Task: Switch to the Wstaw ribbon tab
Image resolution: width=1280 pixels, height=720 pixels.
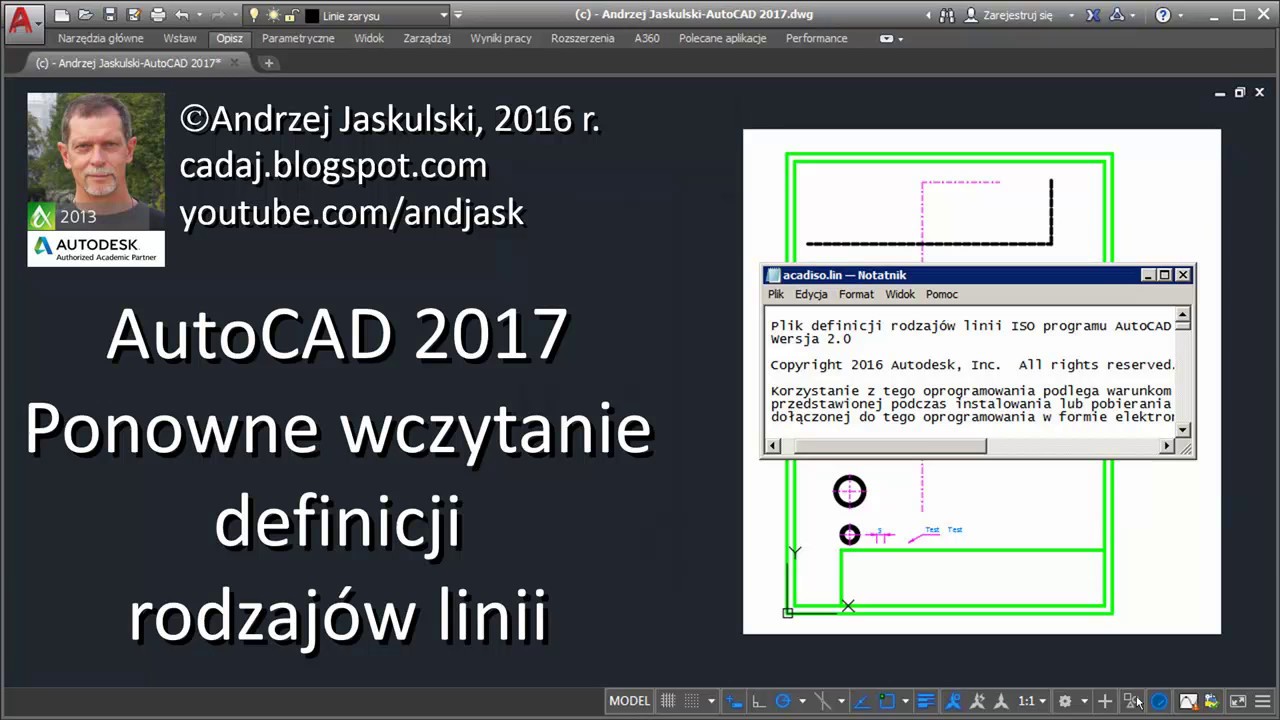Action: coord(180,38)
